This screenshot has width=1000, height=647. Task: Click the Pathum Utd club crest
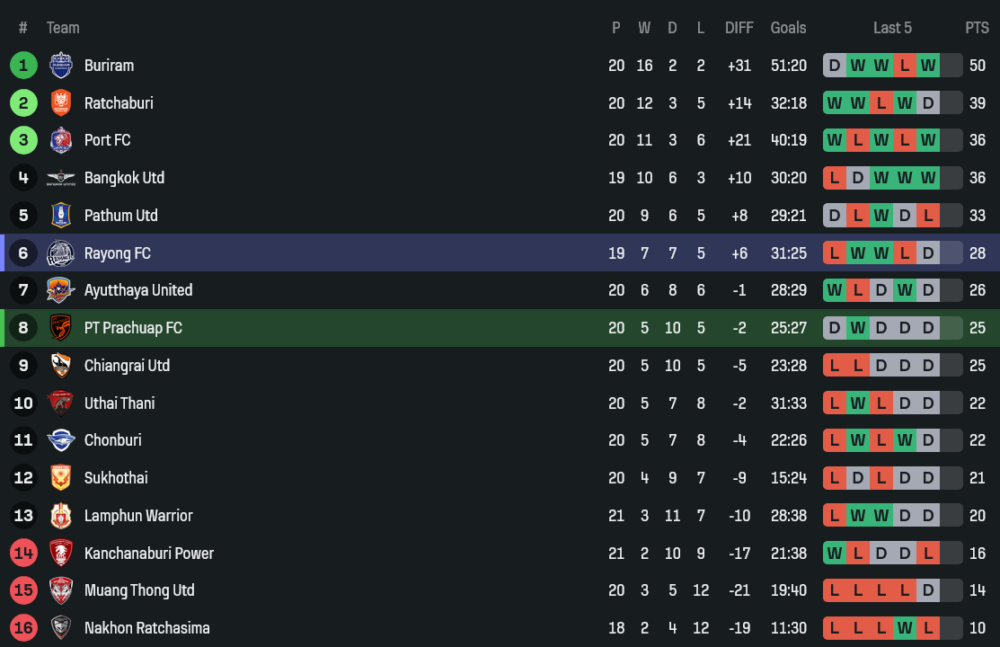pyautogui.click(x=61, y=215)
